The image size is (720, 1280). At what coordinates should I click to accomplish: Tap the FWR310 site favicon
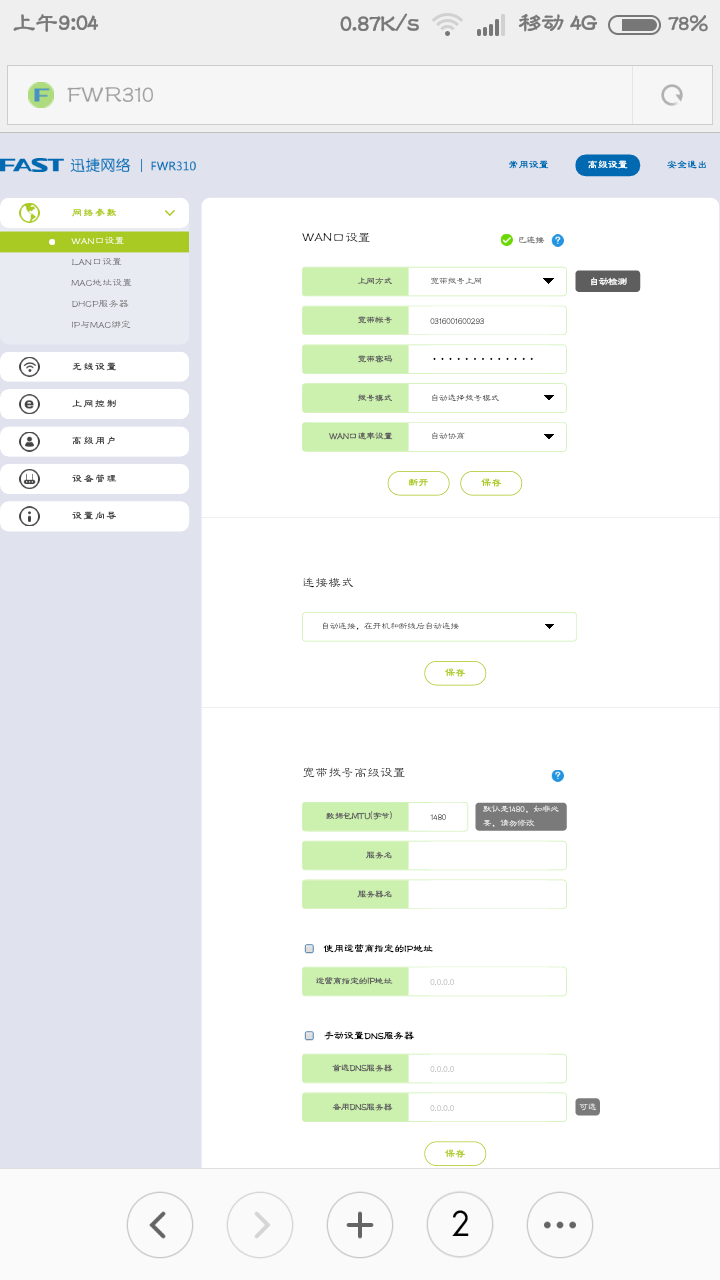(41, 95)
